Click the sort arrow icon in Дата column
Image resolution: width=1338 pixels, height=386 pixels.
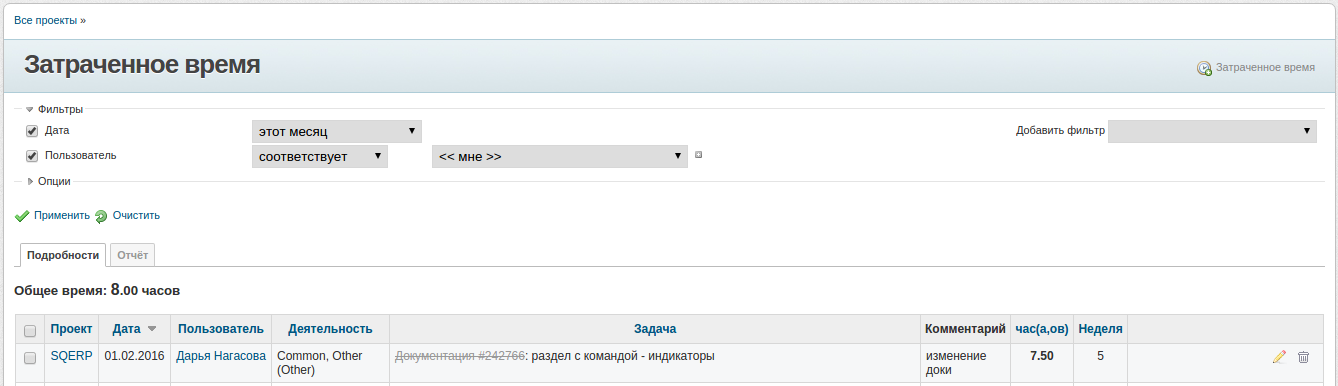pyautogui.click(x=152, y=329)
